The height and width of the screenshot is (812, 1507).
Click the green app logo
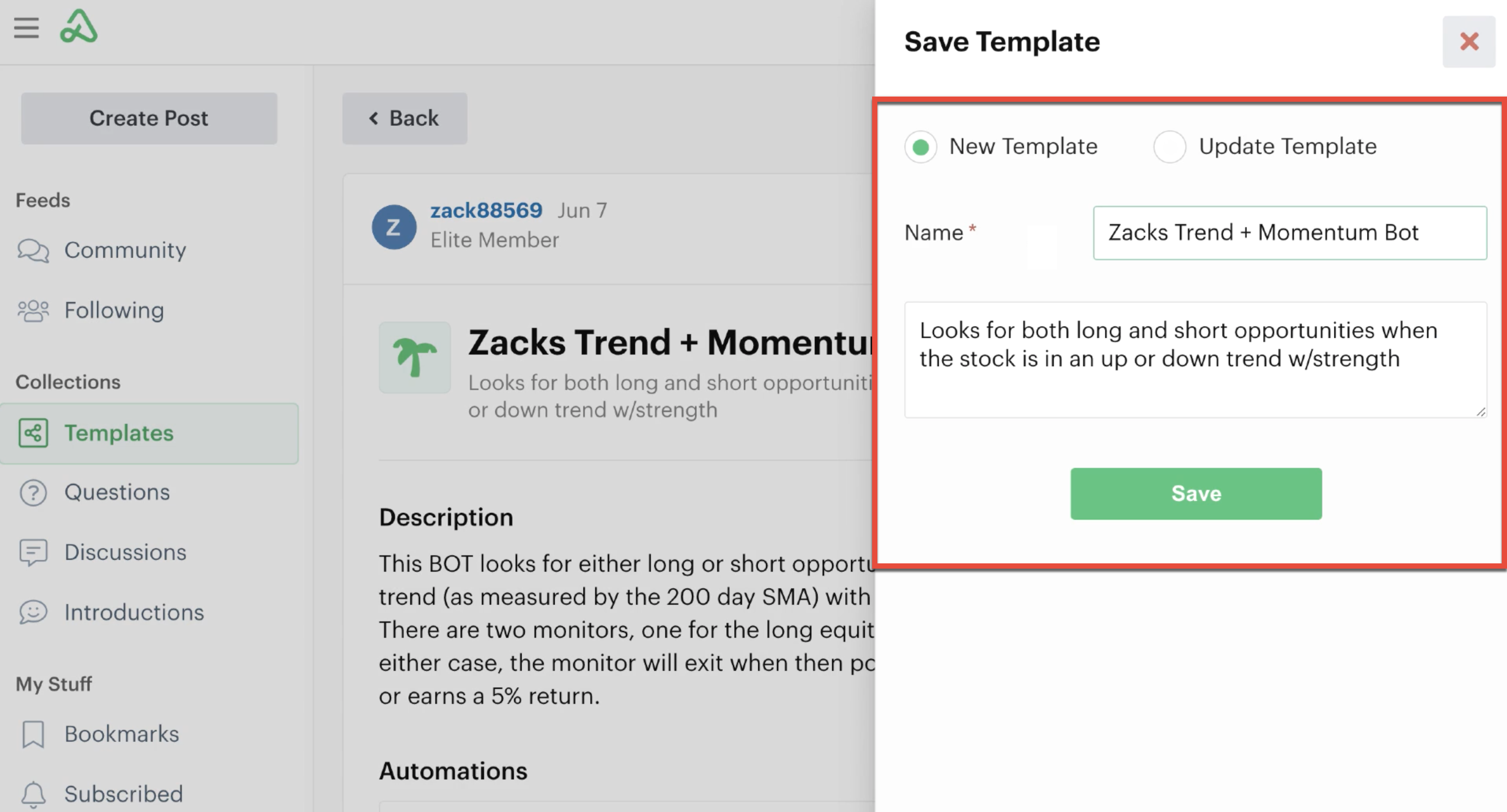[x=78, y=26]
